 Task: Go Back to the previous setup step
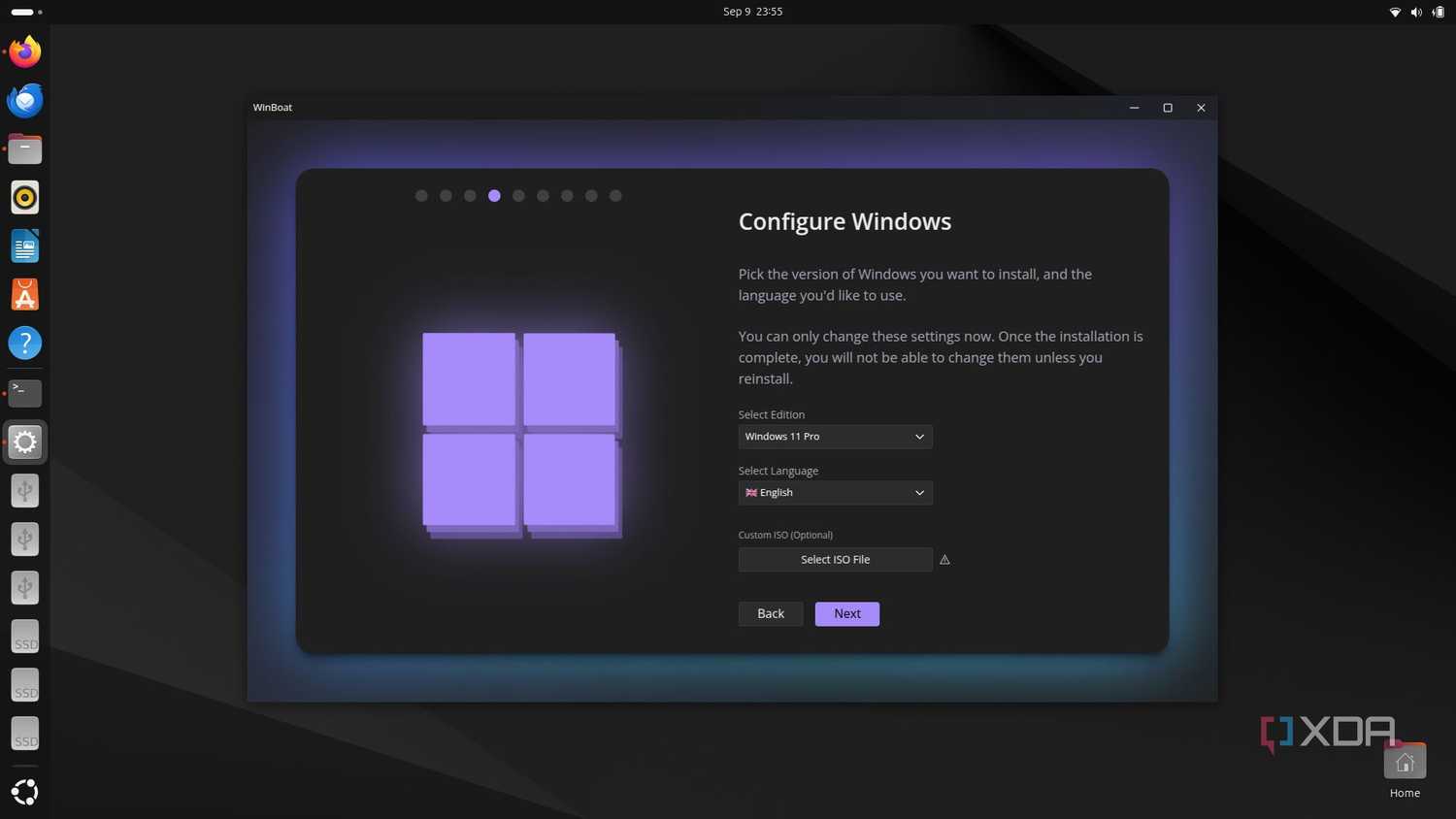click(771, 614)
